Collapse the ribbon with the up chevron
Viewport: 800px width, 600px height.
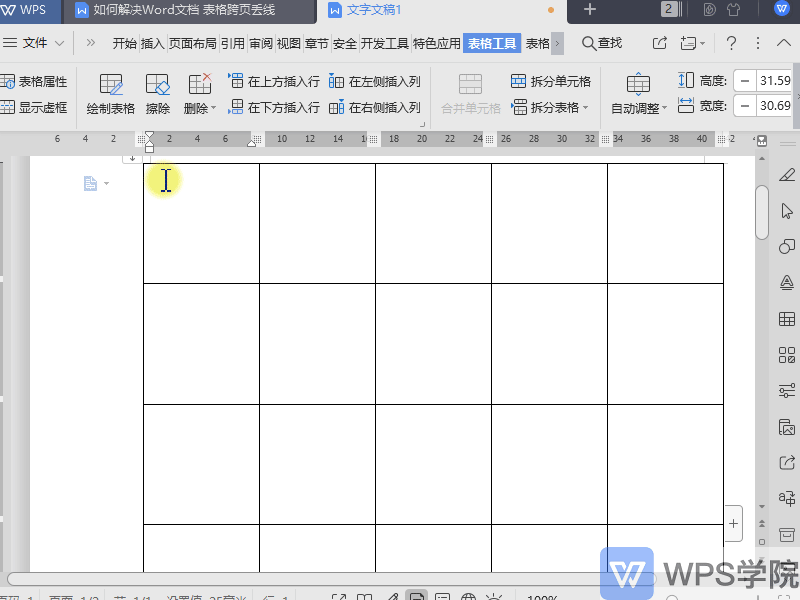click(784, 43)
